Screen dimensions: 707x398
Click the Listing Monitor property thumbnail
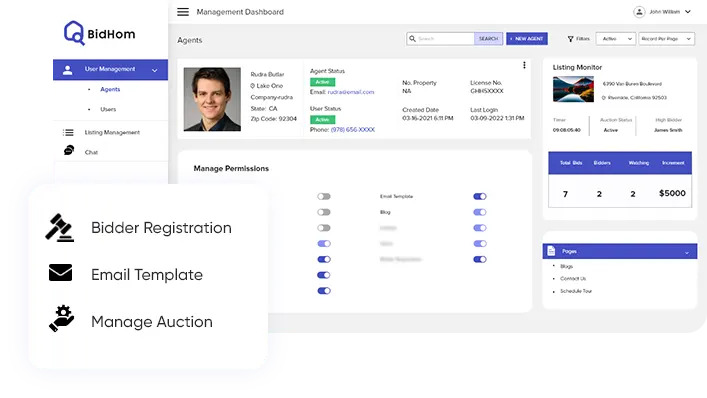573,89
